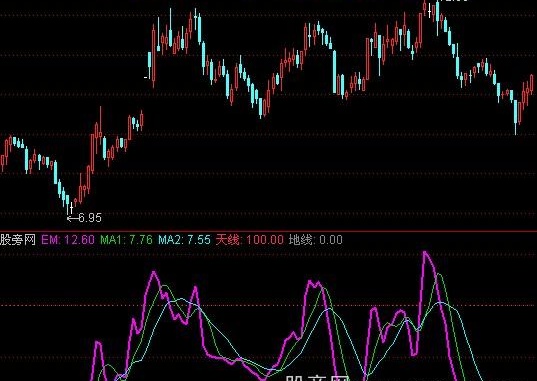Click the MA2: 7.55 indicator value
The width and height of the screenshot is (537, 381).
coord(184,239)
